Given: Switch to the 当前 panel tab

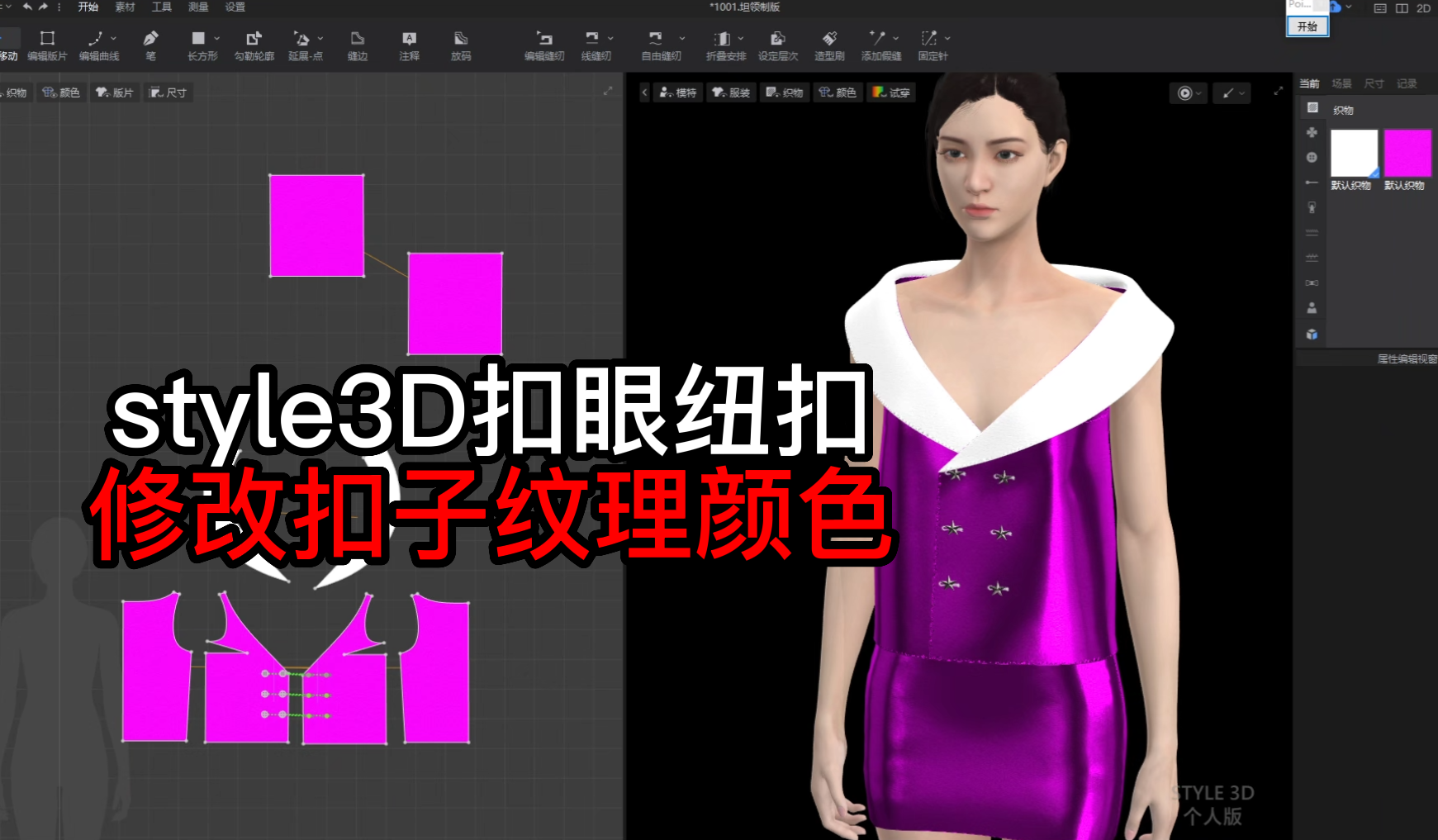Looking at the screenshot, I should point(1309,83).
